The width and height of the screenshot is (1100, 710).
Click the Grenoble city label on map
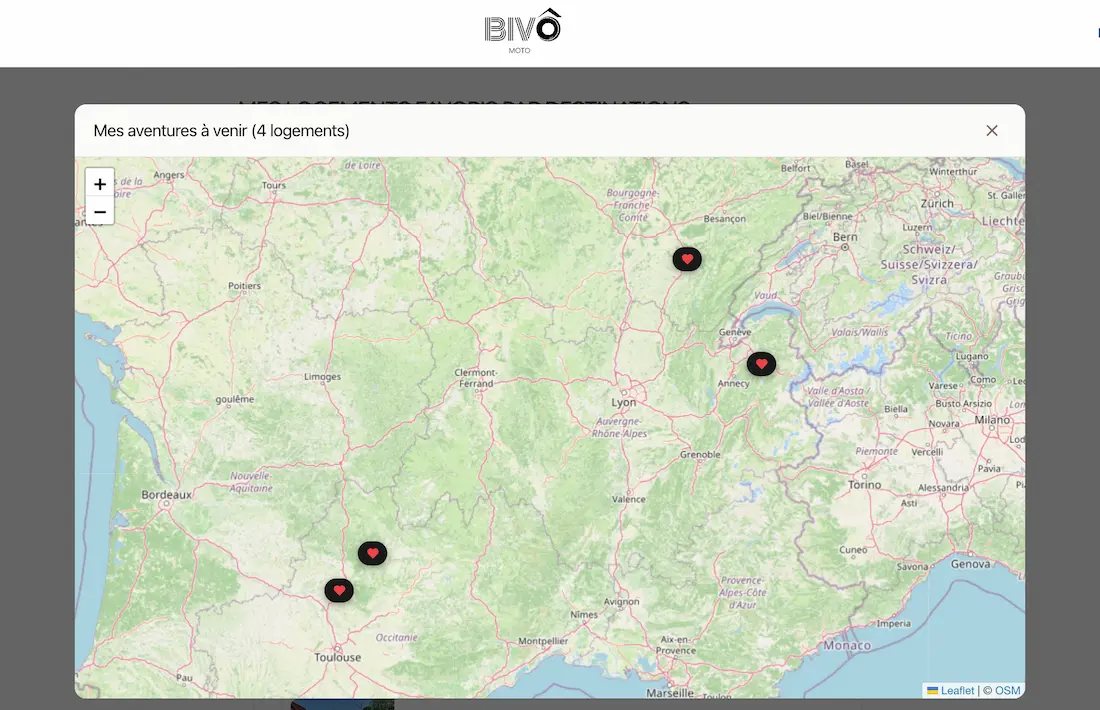click(700, 455)
